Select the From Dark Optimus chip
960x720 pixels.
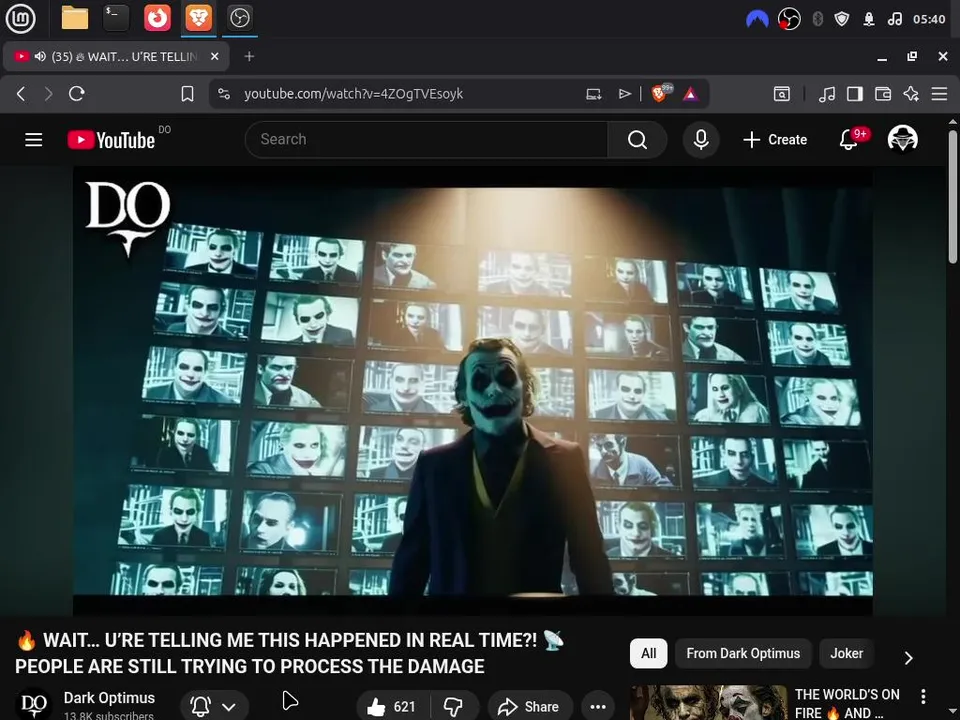[x=743, y=653]
